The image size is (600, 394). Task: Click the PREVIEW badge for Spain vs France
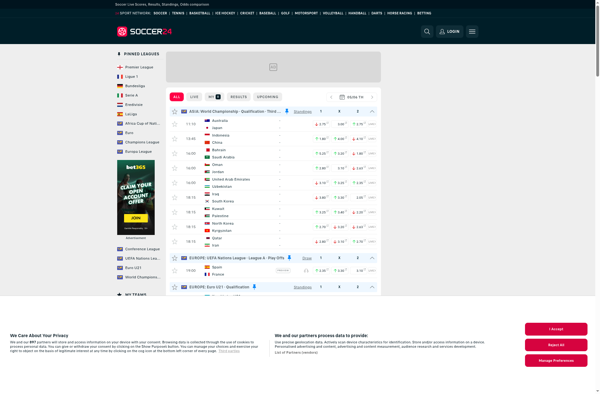point(283,270)
